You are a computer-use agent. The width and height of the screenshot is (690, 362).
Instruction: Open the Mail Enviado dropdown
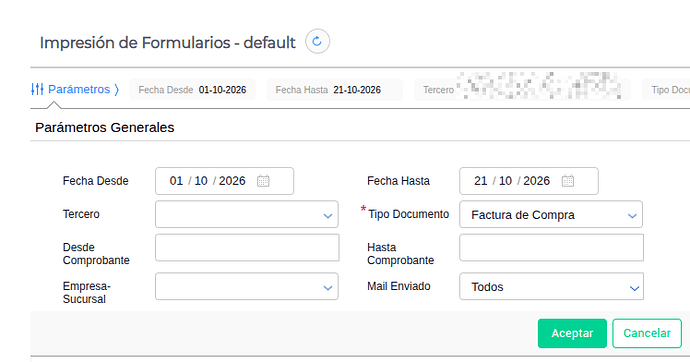(x=551, y=287)
